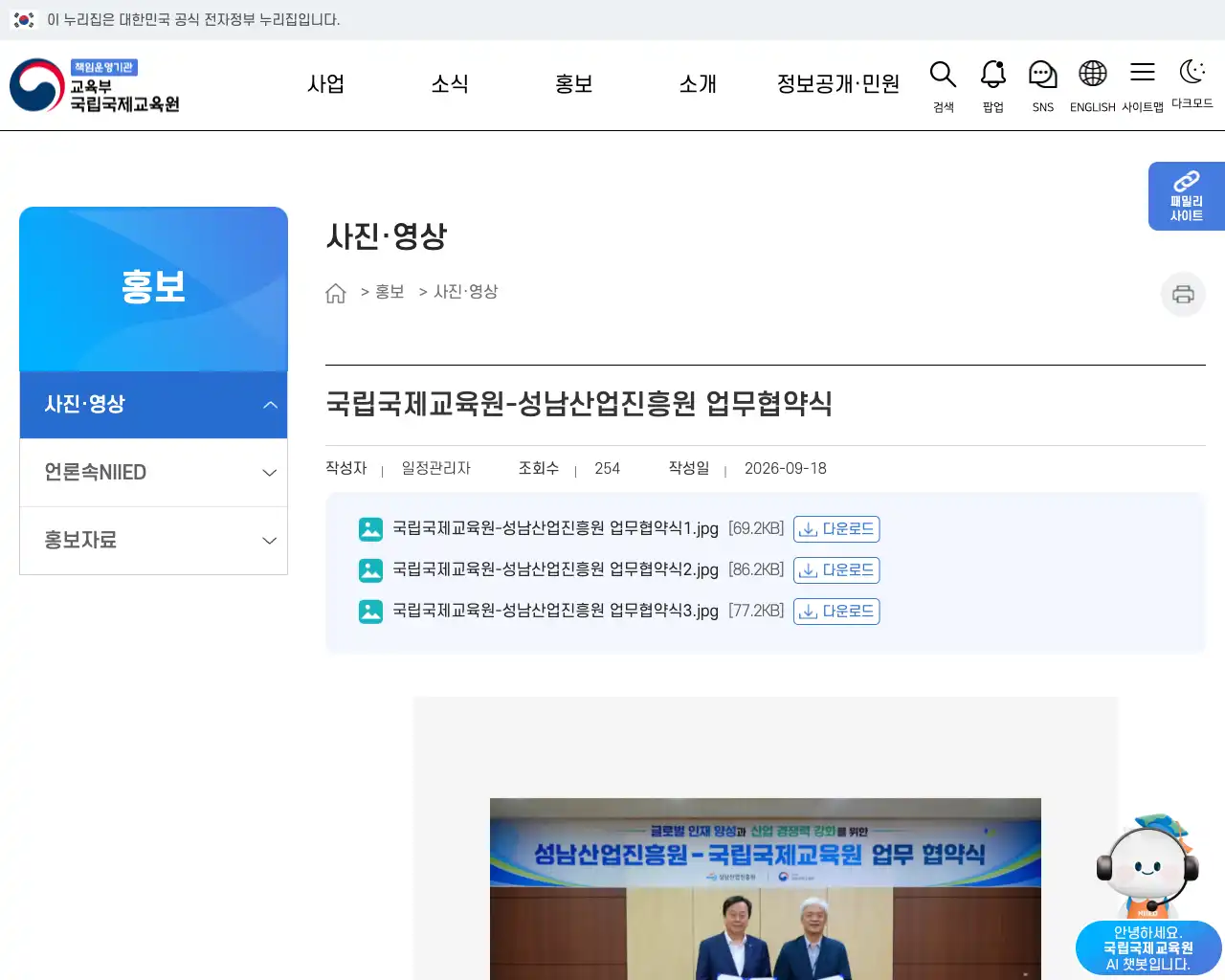
Task: Collapse the 사진·영상 sidebar section
Action: tap(153, 405)
